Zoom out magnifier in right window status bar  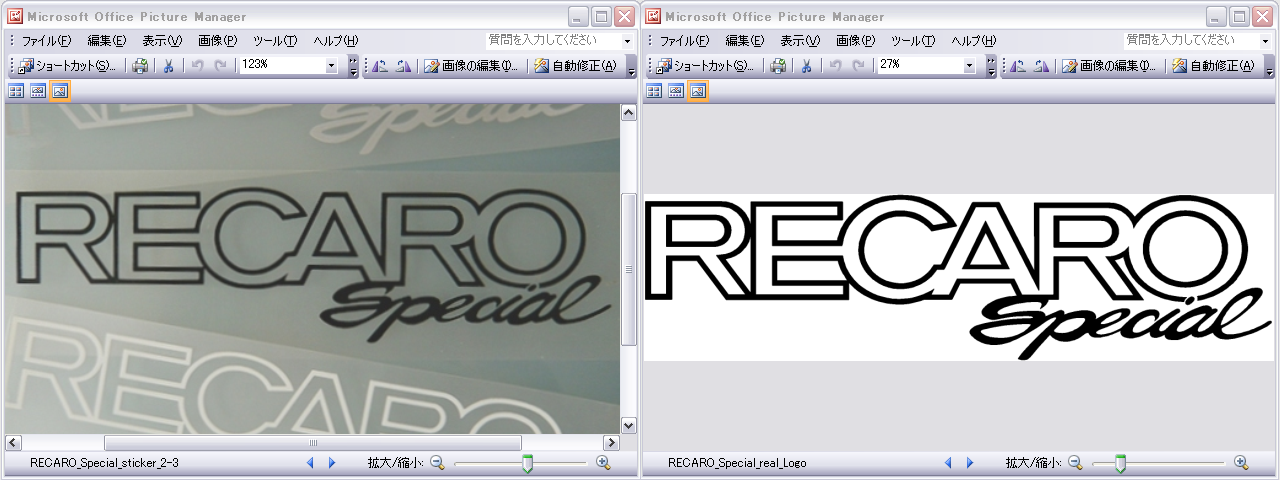[1075, 463]
